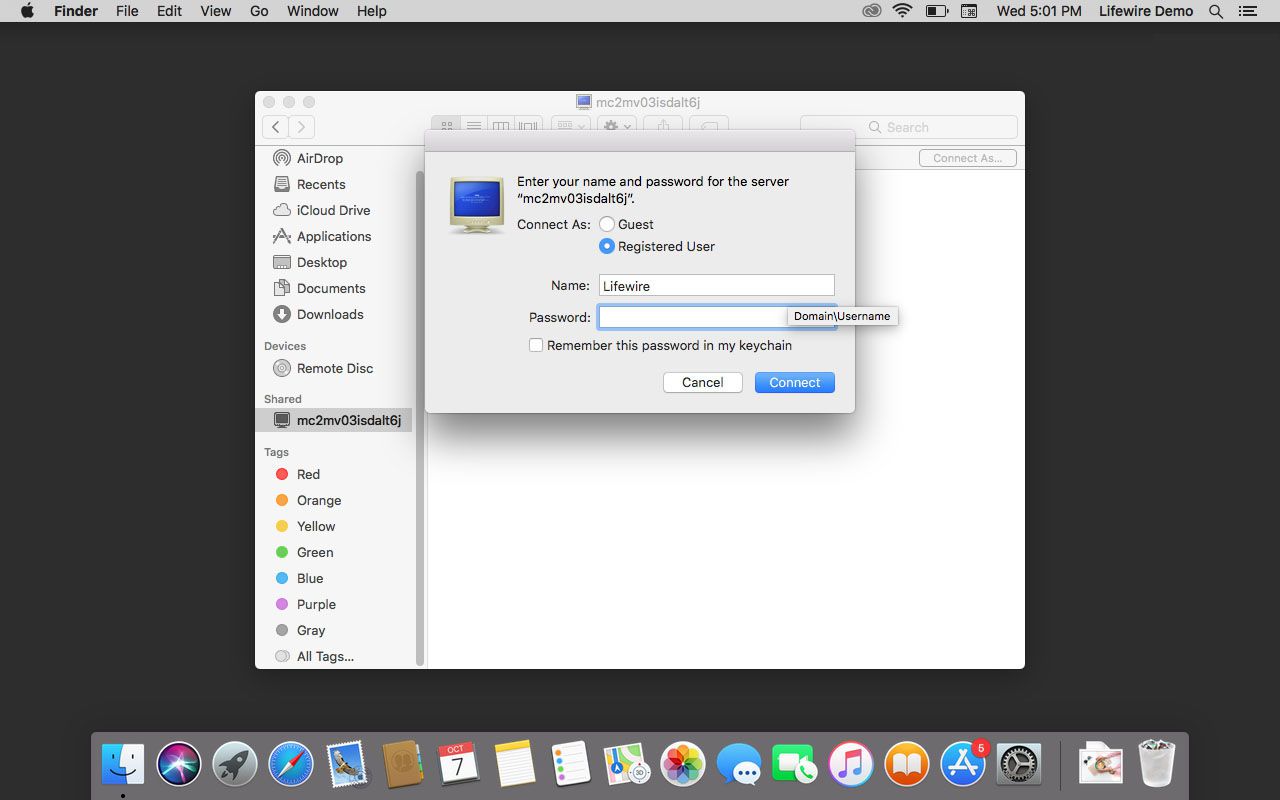
Task: Click the Finder Search field
Action: coord(909,127)
